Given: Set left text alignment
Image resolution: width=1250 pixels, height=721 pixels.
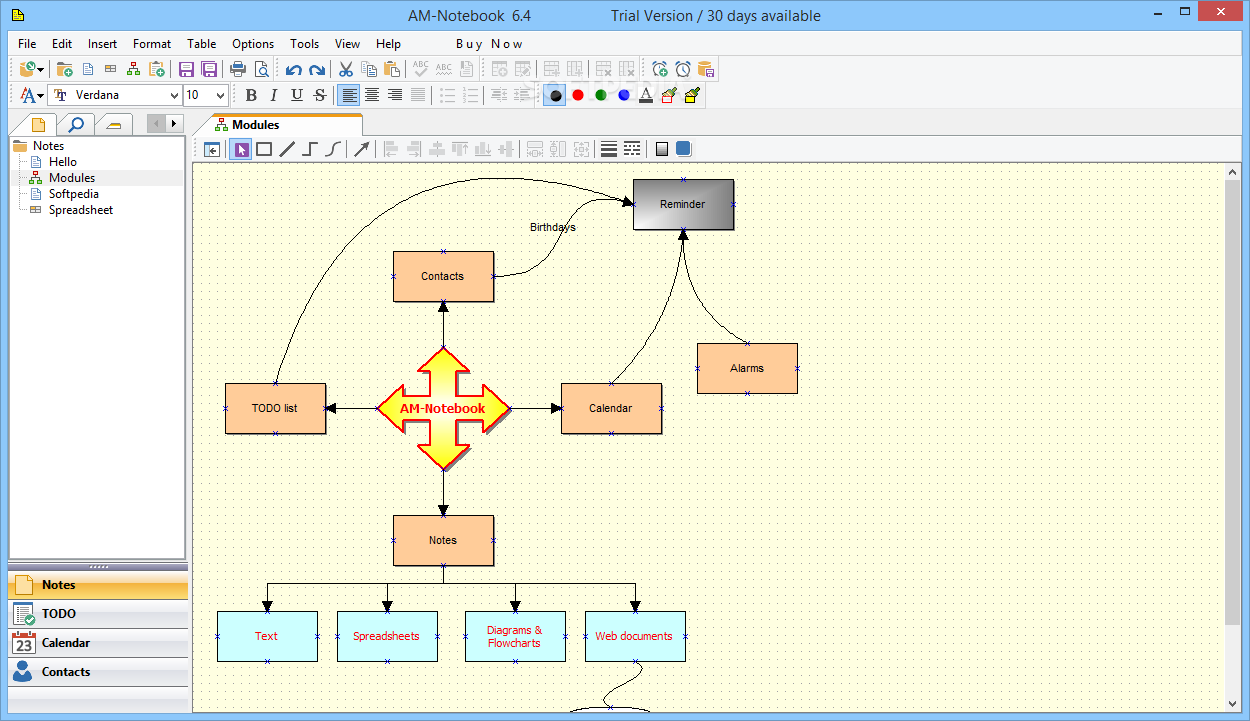Looking at the screenshot, I should (x=349, y=95).
